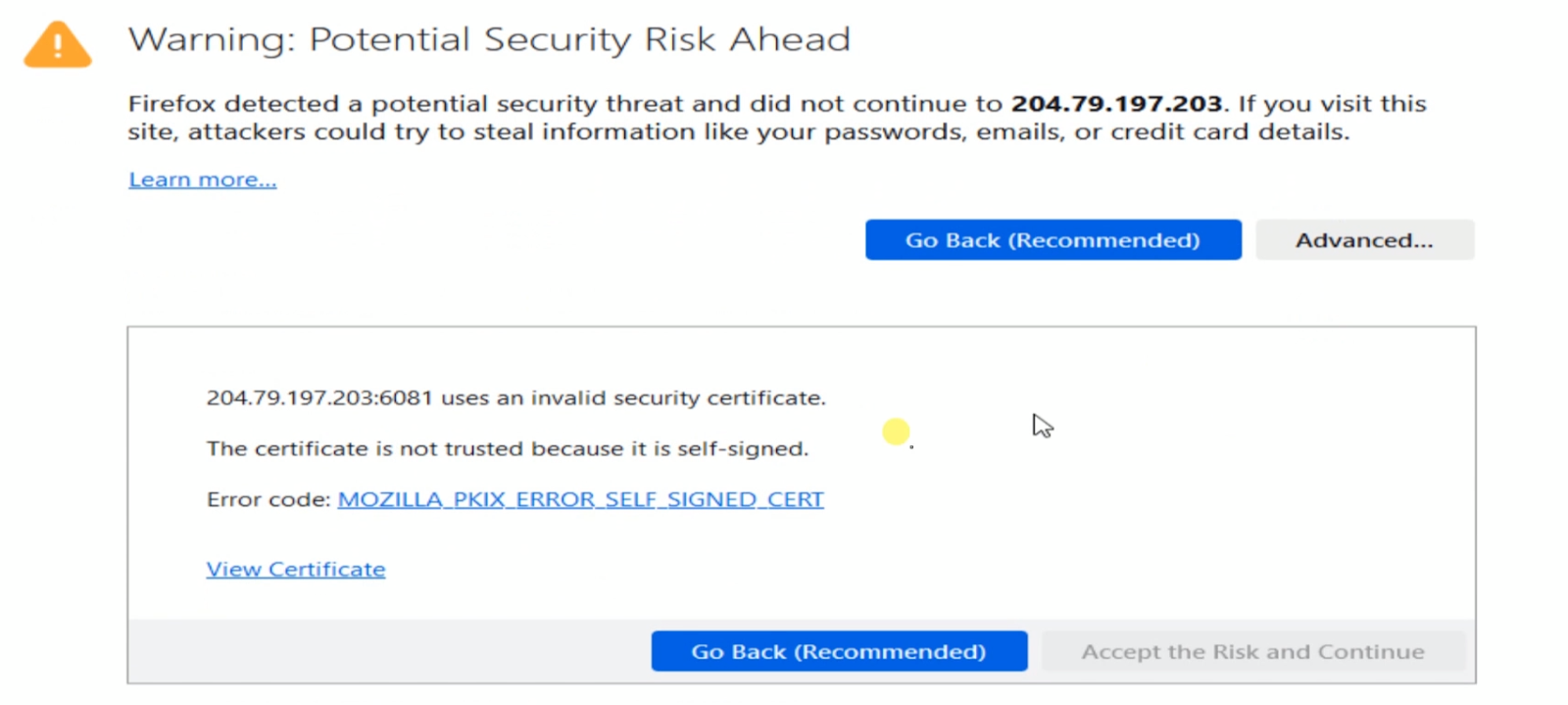This screenshot has width=1568, height=705.
Task: Click the orange warning triangle icon
Action: (x=58, y=45)
